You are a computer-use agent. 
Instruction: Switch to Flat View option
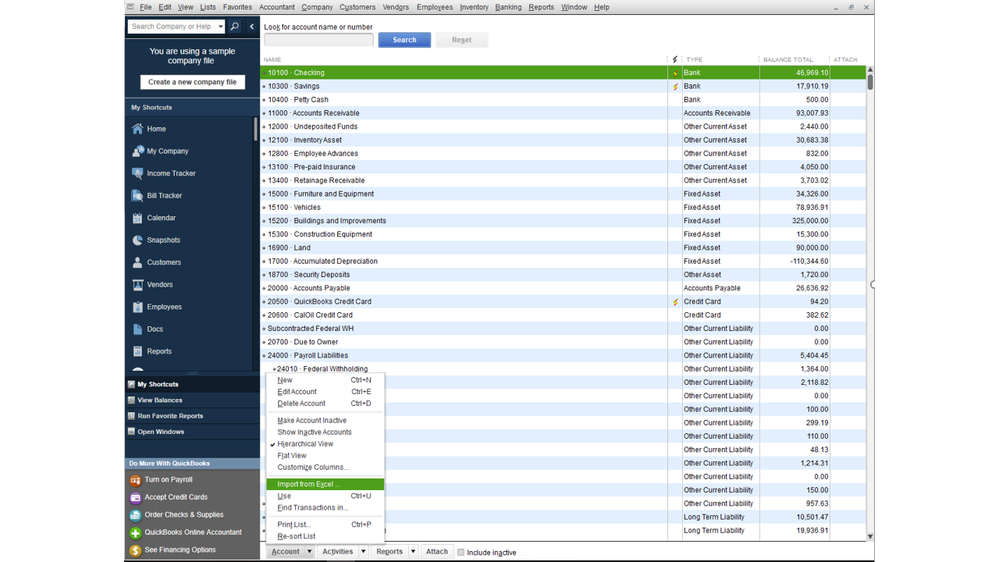pos(292,456)
